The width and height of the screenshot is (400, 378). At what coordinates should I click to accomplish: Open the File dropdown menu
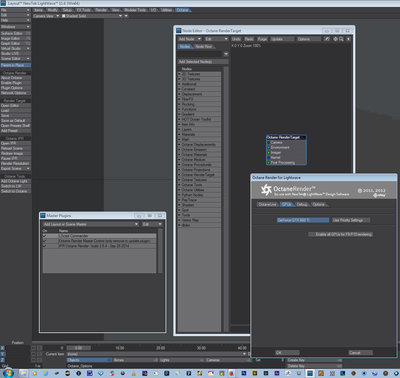(x=15, y=10)
